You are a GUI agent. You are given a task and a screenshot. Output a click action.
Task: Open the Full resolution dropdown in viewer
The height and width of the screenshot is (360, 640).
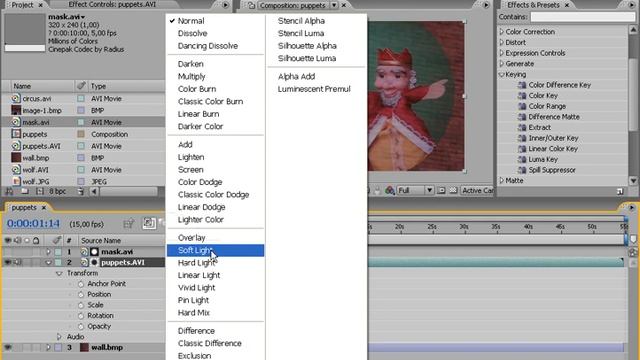pyautogui.click(x=415, y=191)
